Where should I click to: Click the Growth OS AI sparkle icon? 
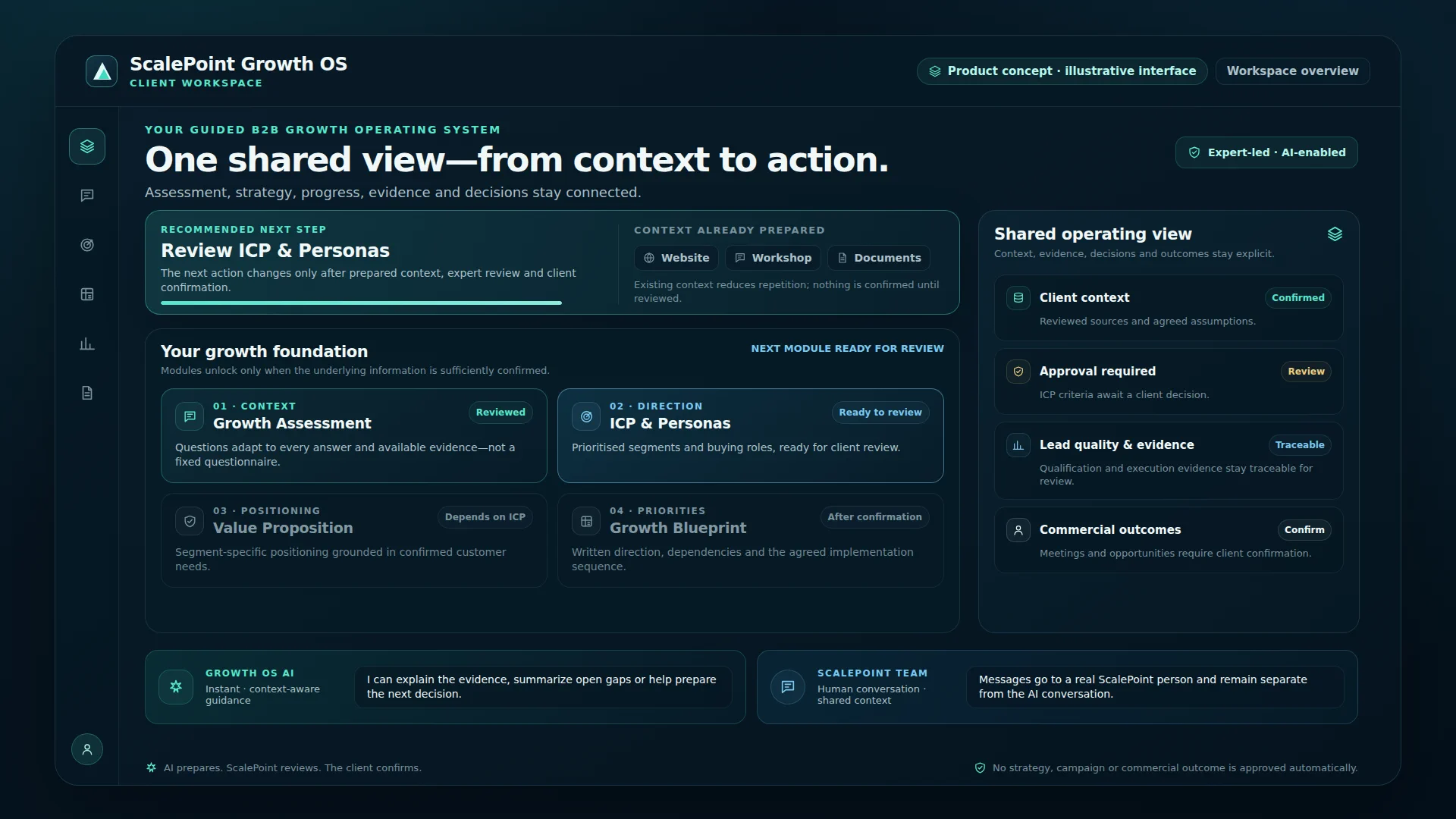(176, 687)
